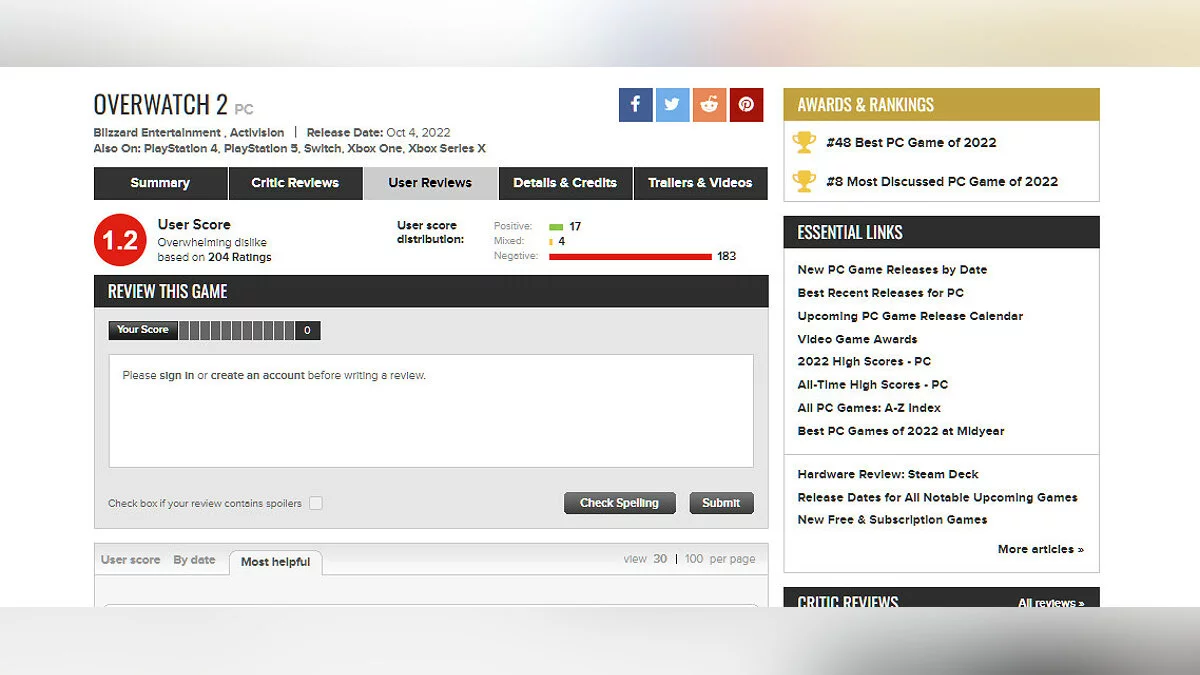Open the Details & Credits tab
1200x675 pixels.
point(565,183)
